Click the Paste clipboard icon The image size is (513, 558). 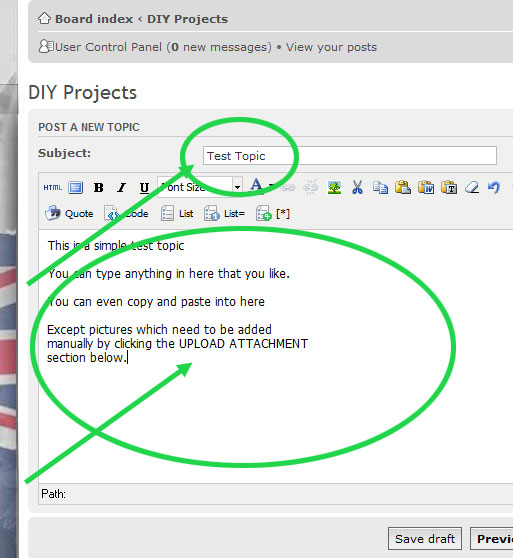[x=403, y=187]
